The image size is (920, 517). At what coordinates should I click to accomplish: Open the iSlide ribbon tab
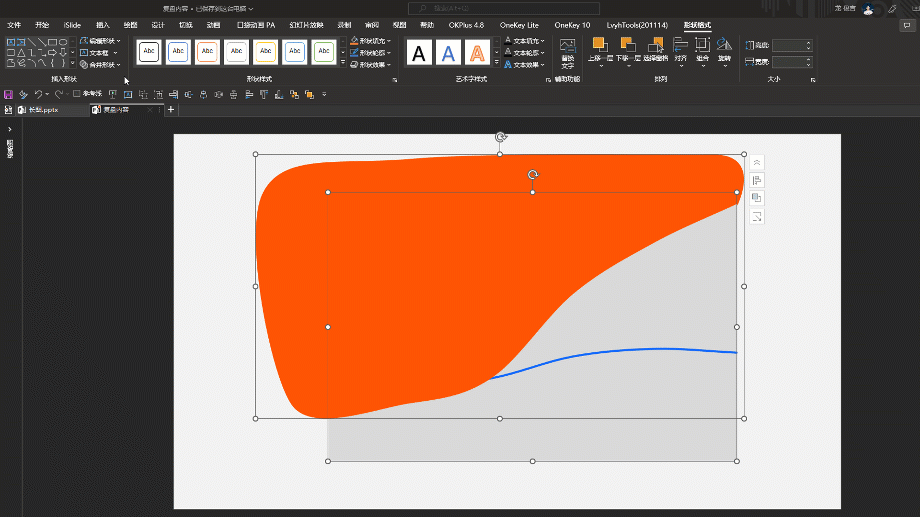72,25
